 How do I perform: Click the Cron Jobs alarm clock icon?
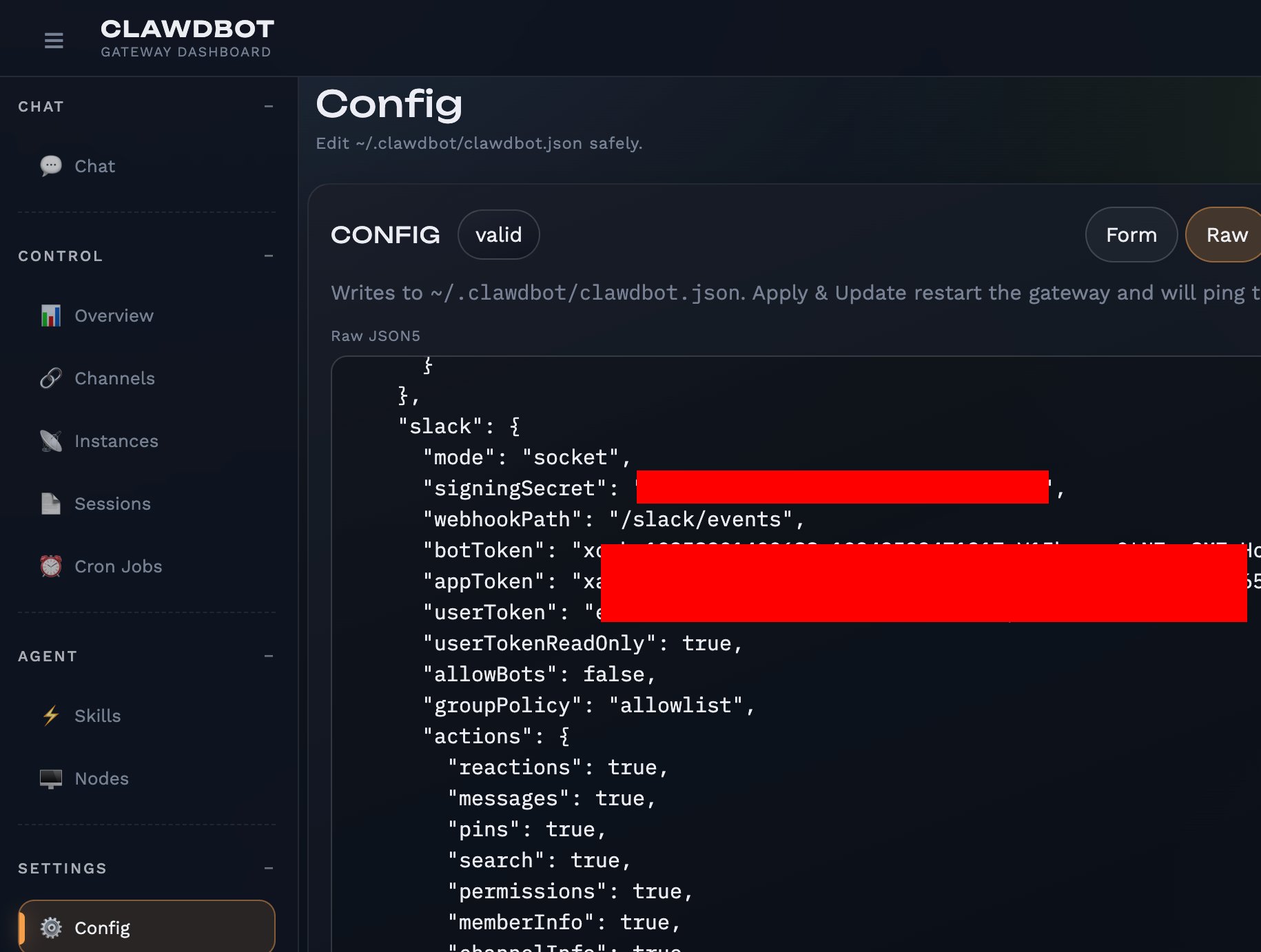pyautogui.click(x=51, y=566)
